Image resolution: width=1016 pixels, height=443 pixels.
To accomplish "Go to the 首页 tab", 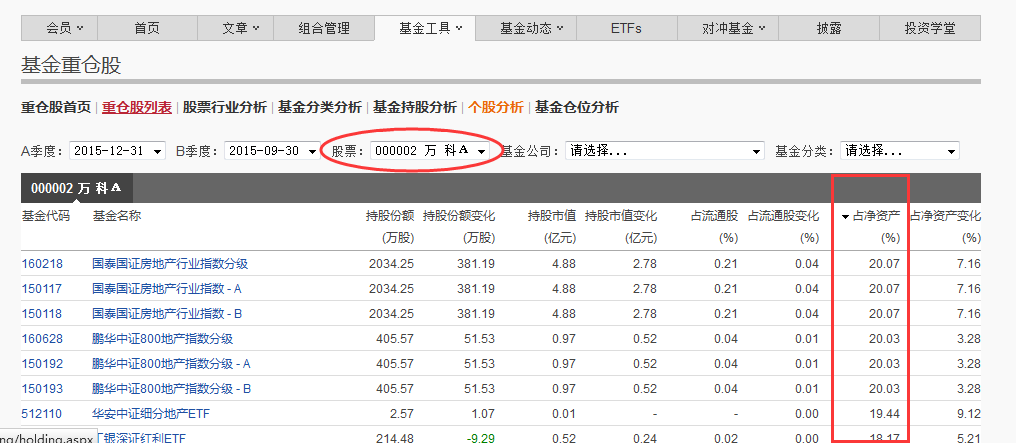I will coord(147,28).
